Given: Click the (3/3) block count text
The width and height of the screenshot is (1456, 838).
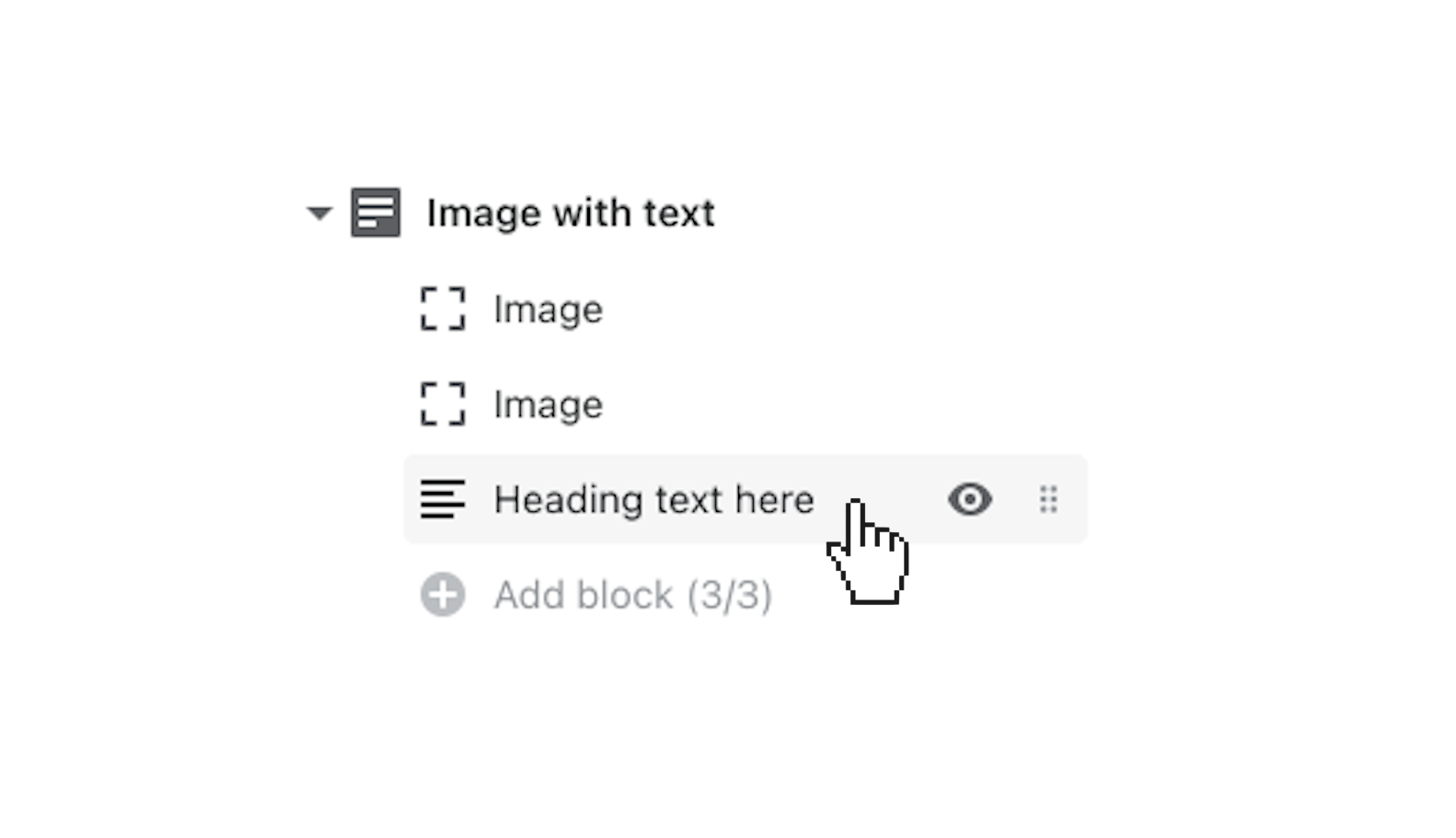Looking at the screenshot, I should click(x=730, y=596).
